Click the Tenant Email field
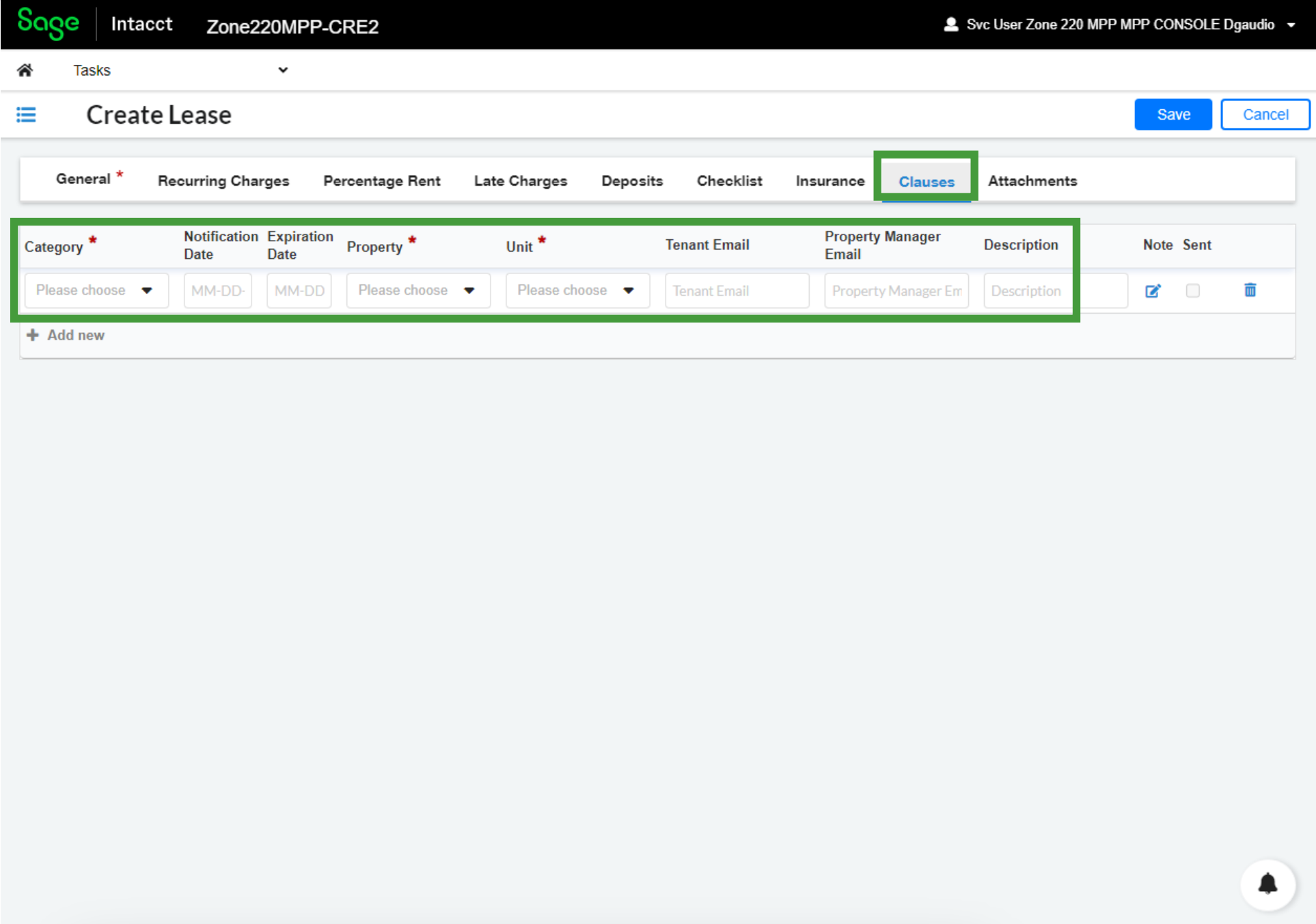The width and height of the screenshot is (1316, 924). click(x=737, y=290)
